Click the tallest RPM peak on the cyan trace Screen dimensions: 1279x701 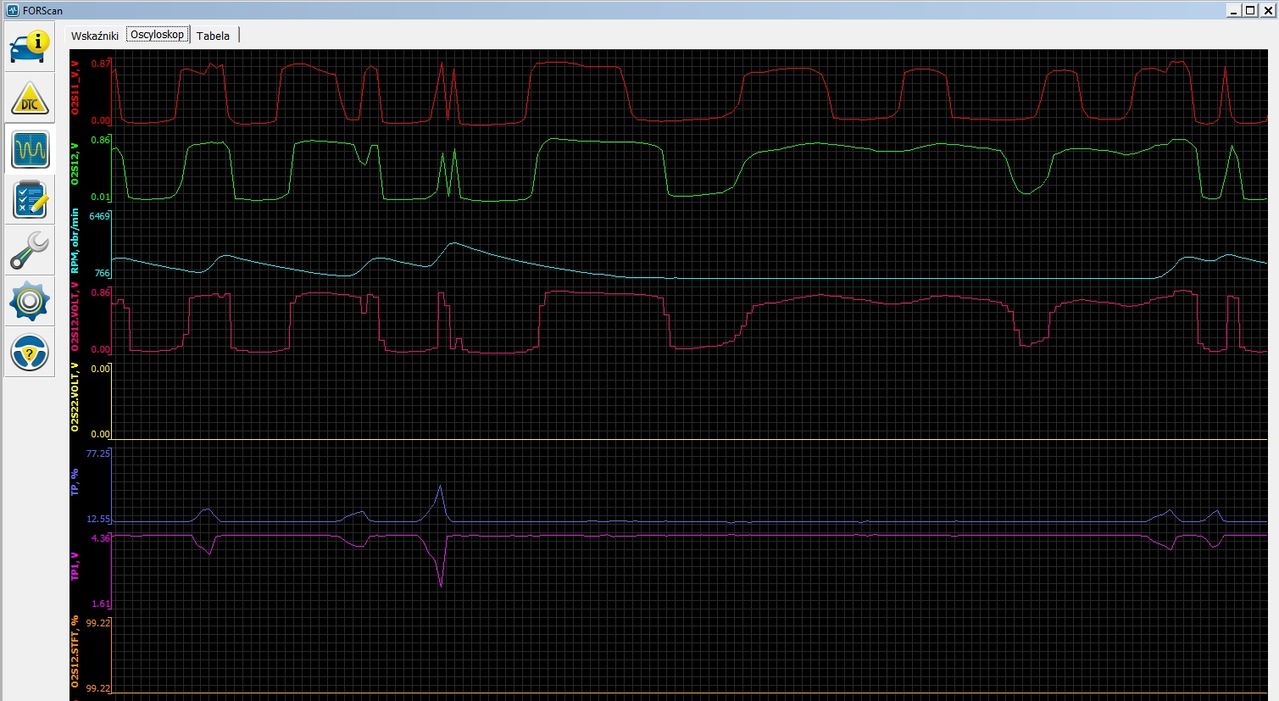click(454, 243)
